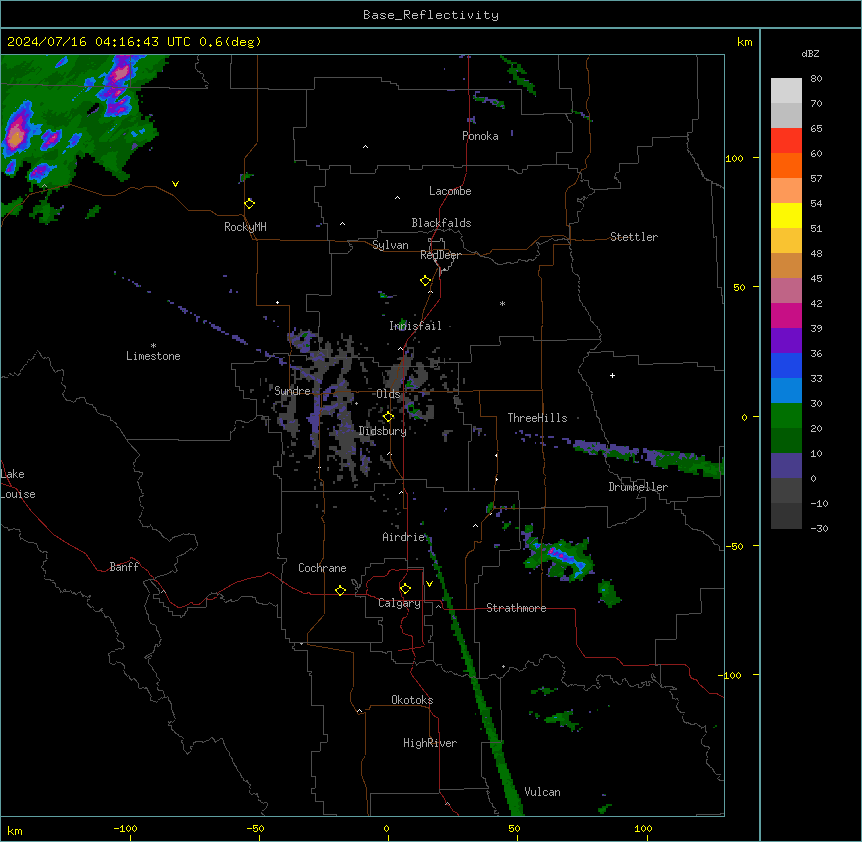Select the Olds label
Image resolution: width=862 pixels, height=842 pixels.
pos(388,394)
